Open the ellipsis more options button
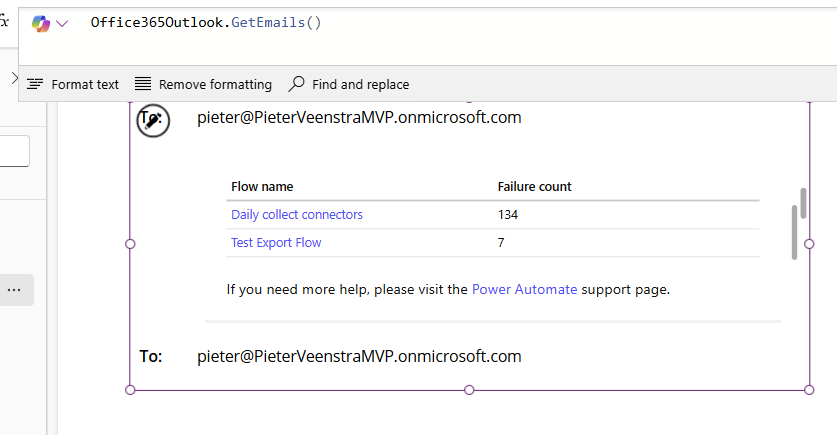Screen dimensions: 837x435 click(x=14, y=290)
